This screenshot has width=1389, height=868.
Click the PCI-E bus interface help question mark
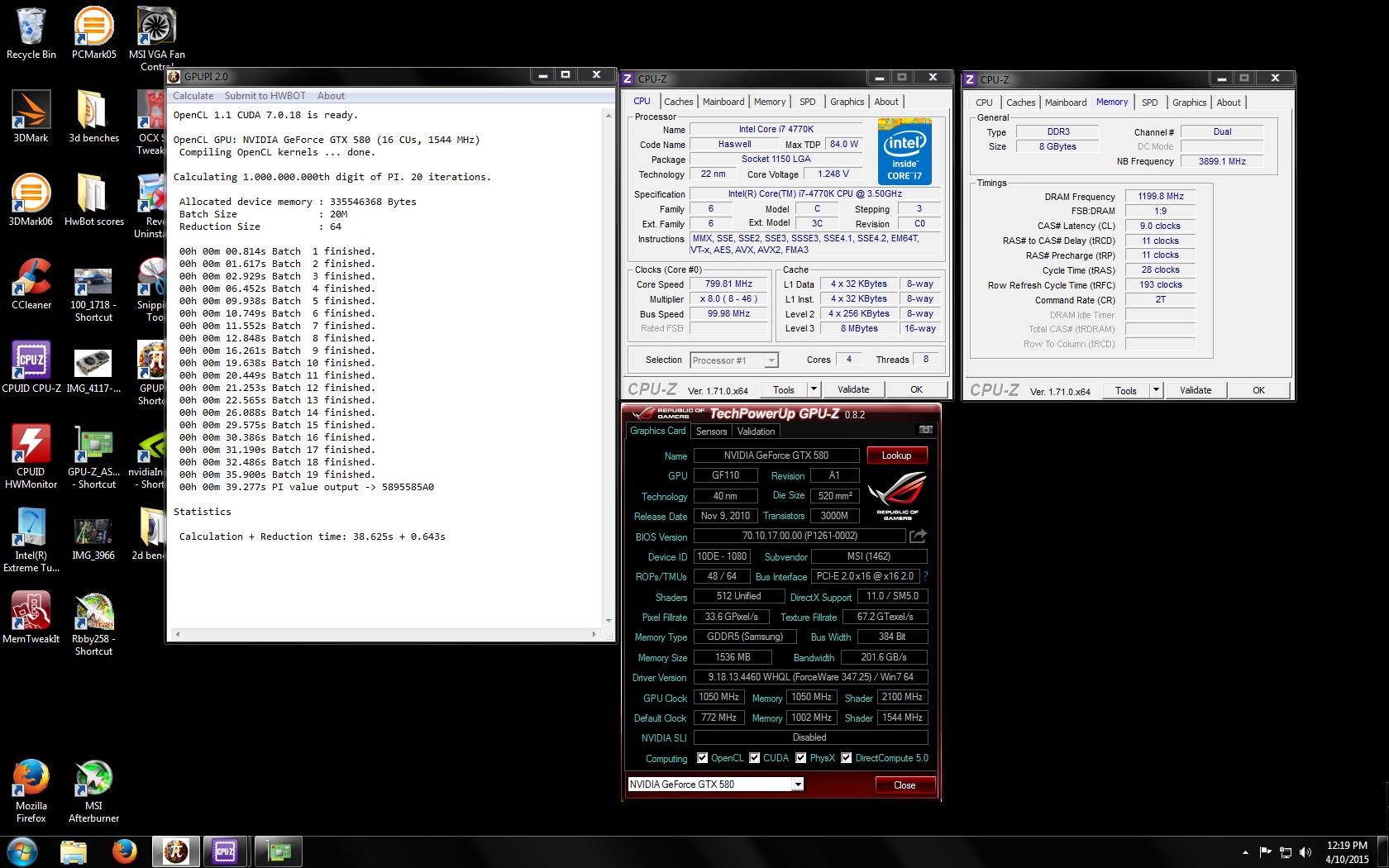click(925, 576)
